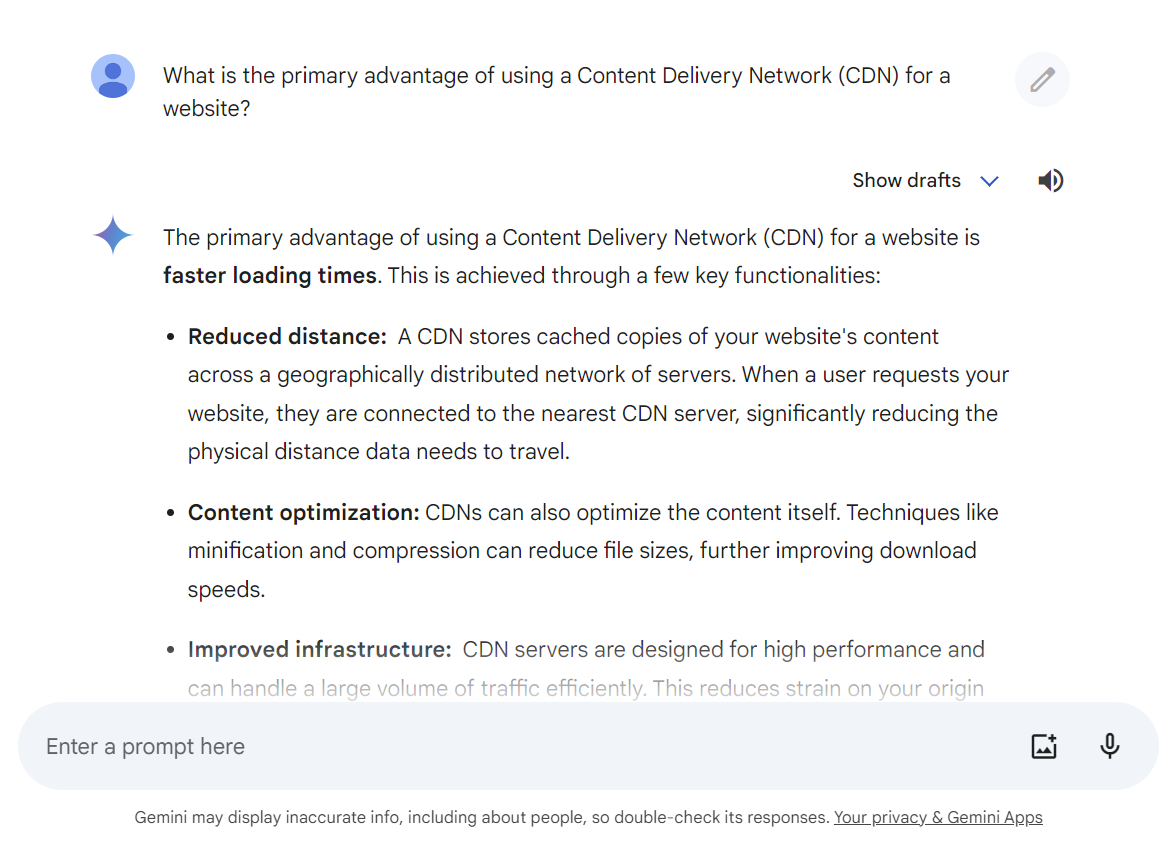This screenshot has height=842, width=1171.
Task: Click the 'Improved infrastructure:' bullet heading
Action: pyautogui.click(x=319, y=649)
